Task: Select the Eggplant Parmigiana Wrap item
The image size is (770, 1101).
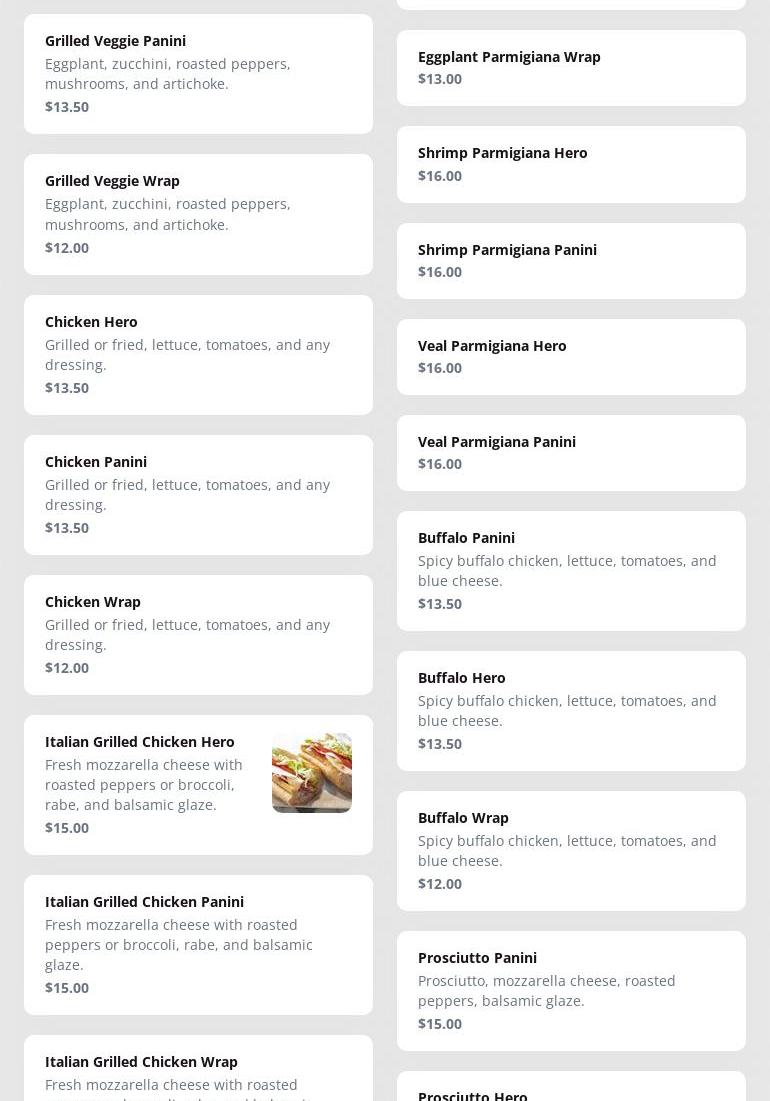Action: click(571, 68)
